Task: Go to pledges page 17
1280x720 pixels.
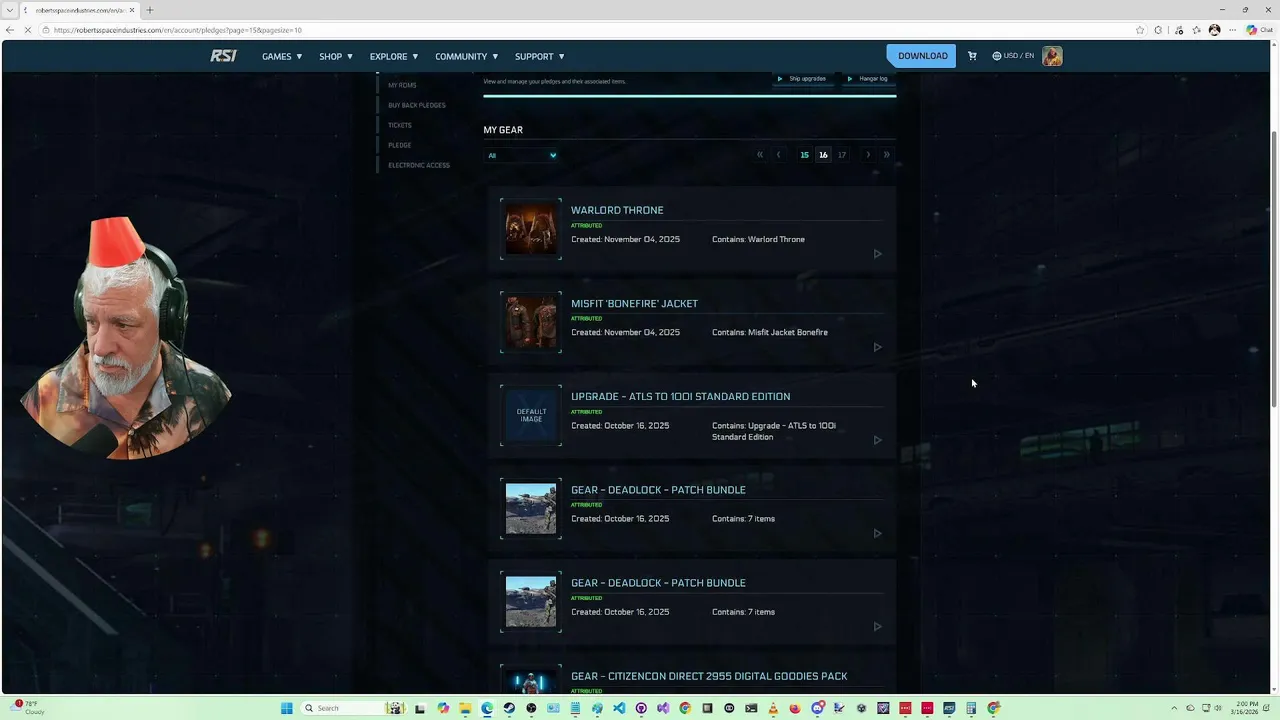Action: click(842, 155)
